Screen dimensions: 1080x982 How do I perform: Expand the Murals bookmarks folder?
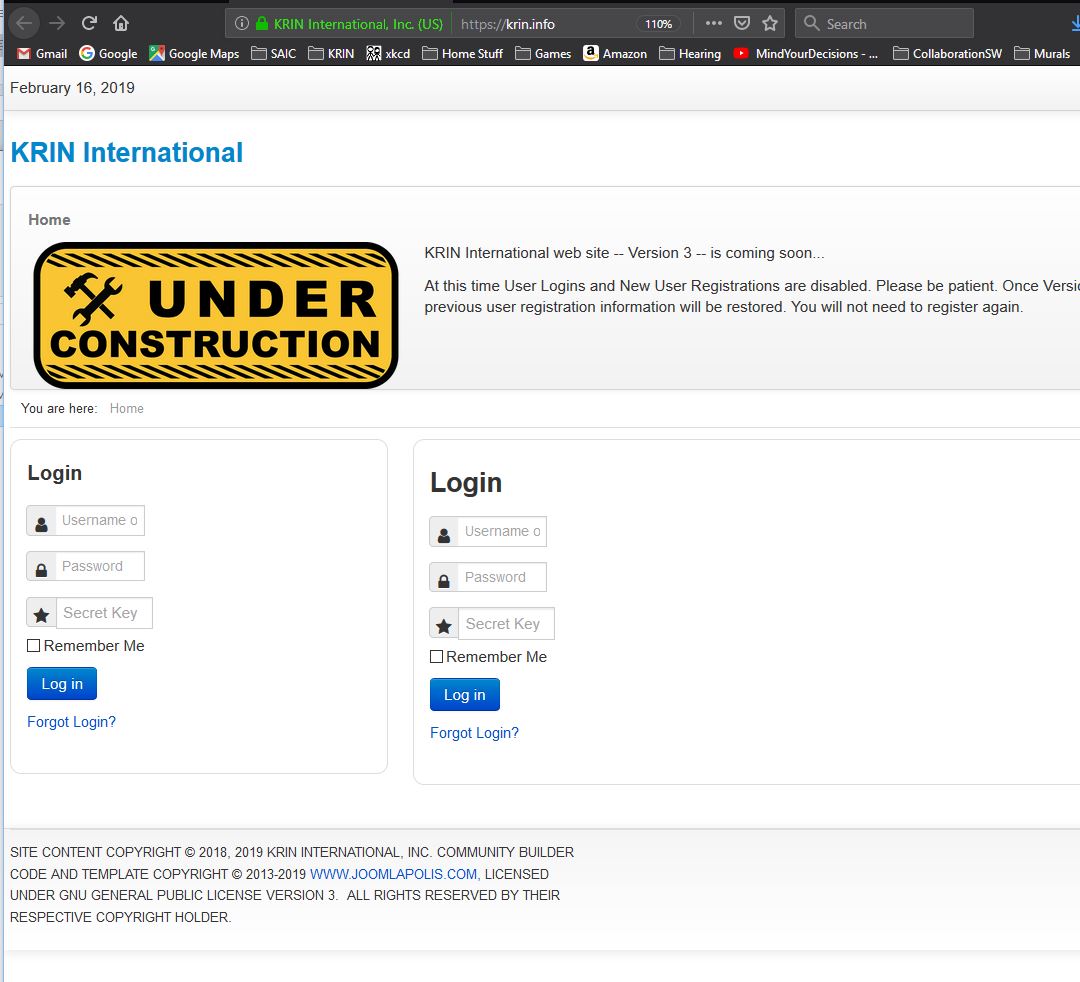pos(1042,54)
